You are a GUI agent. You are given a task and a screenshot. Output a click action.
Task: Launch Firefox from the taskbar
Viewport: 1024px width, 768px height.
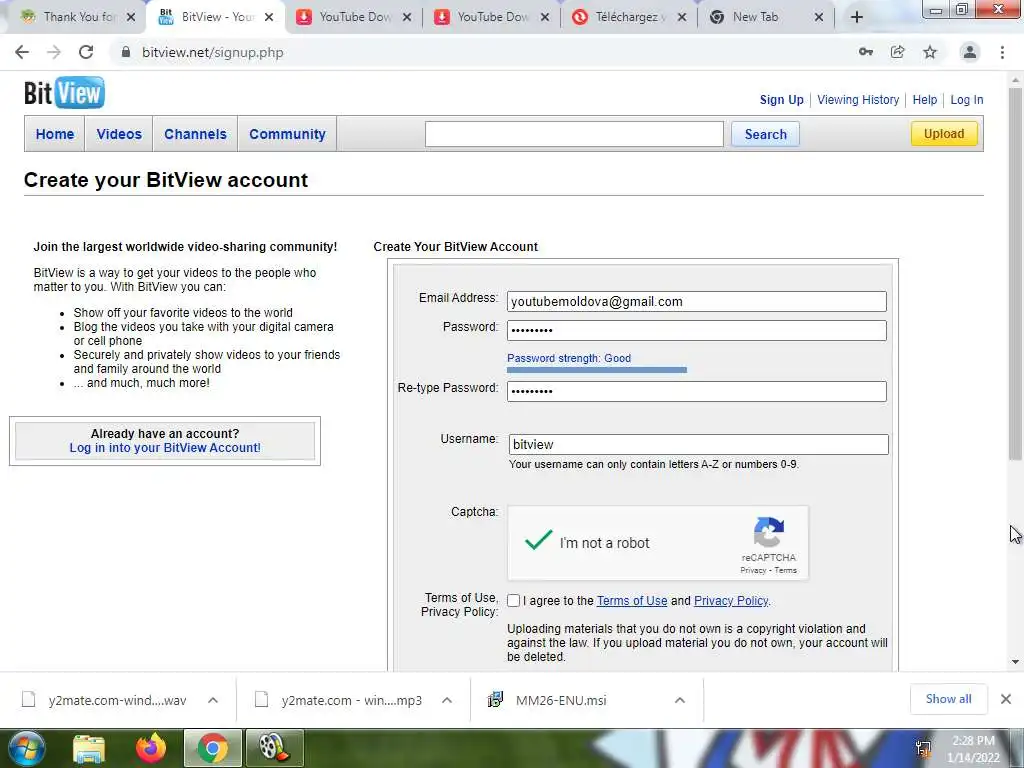click(151, 748)
